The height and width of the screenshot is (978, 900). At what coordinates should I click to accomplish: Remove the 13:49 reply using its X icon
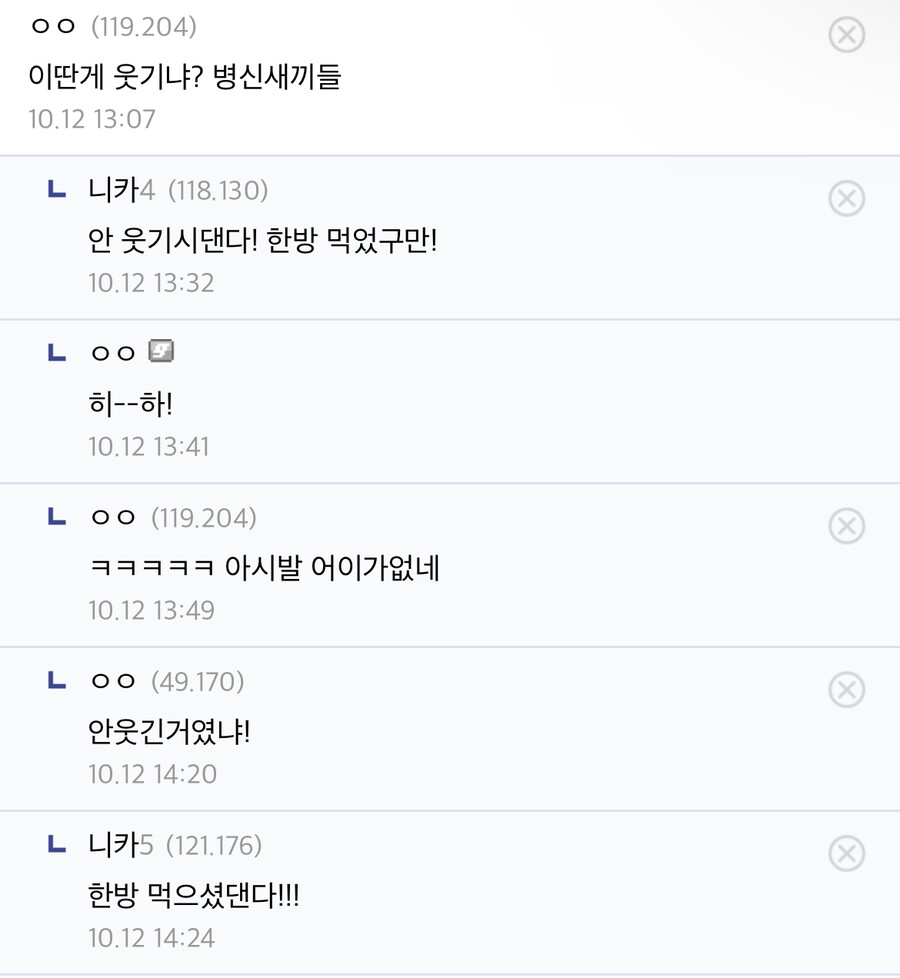click(846, 526)
